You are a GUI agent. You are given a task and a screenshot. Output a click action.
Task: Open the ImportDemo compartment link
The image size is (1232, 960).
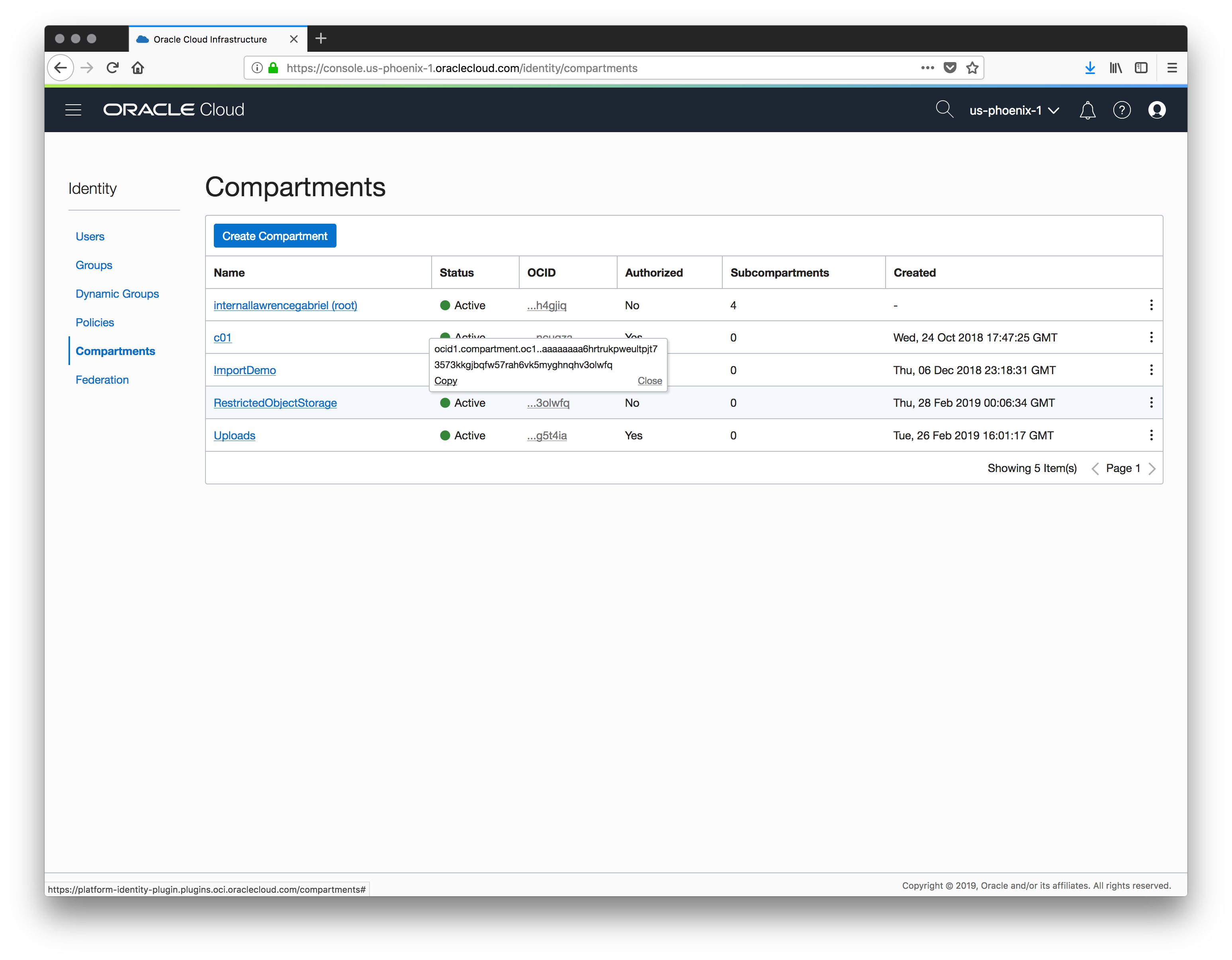(244, 371)
